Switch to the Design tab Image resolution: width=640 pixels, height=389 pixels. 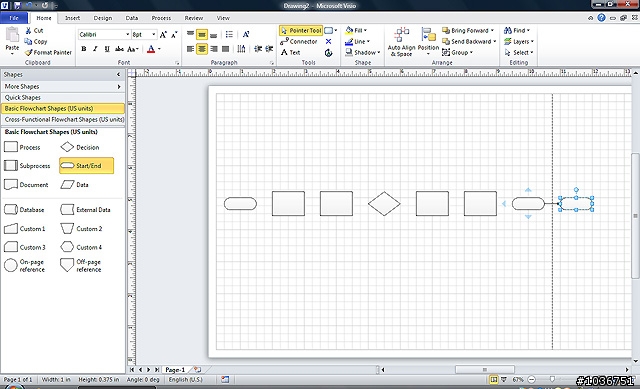tap(102, 18)
